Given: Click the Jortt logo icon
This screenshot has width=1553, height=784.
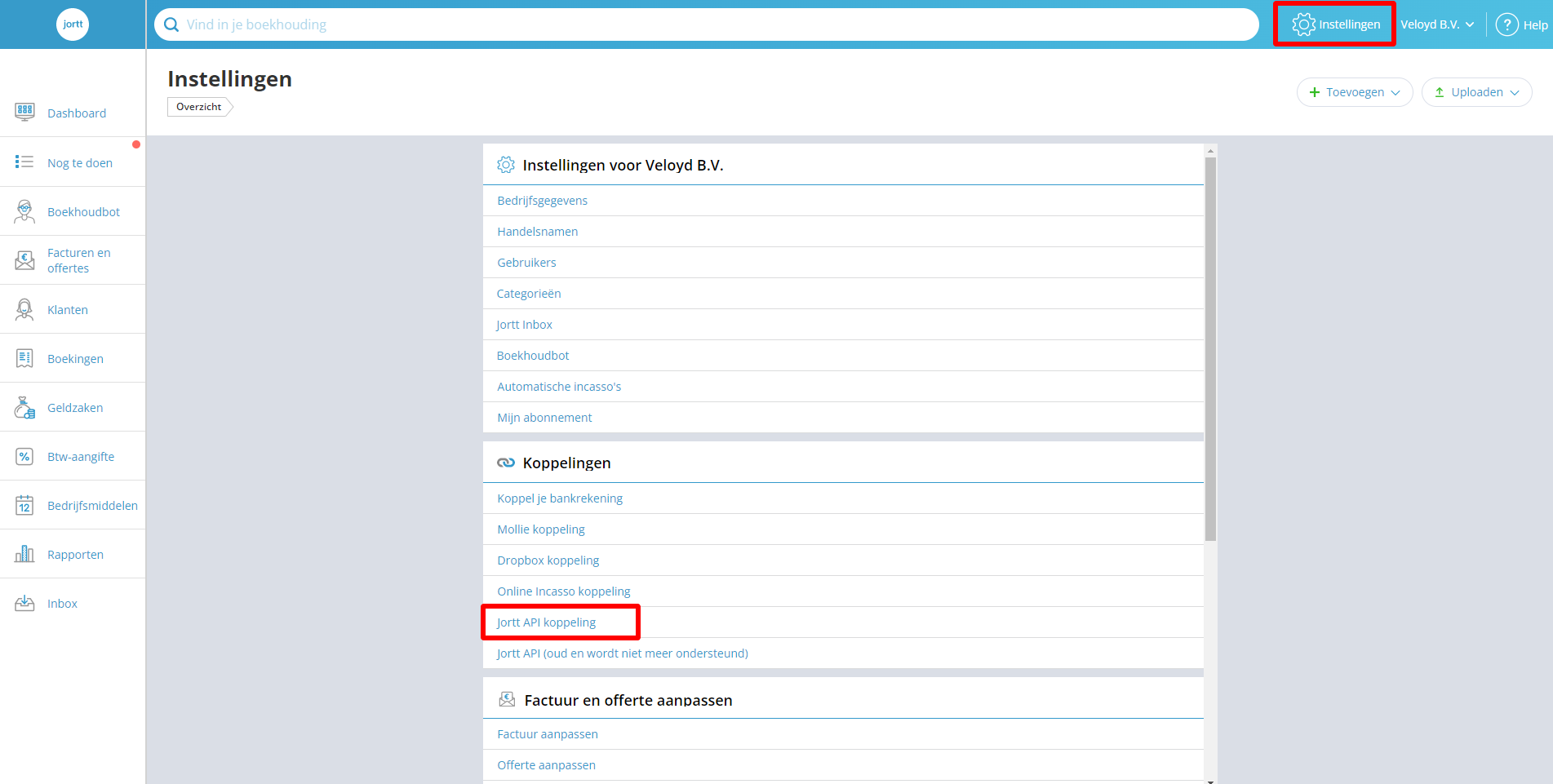Looking at the screenshot, I should point(73,24).
